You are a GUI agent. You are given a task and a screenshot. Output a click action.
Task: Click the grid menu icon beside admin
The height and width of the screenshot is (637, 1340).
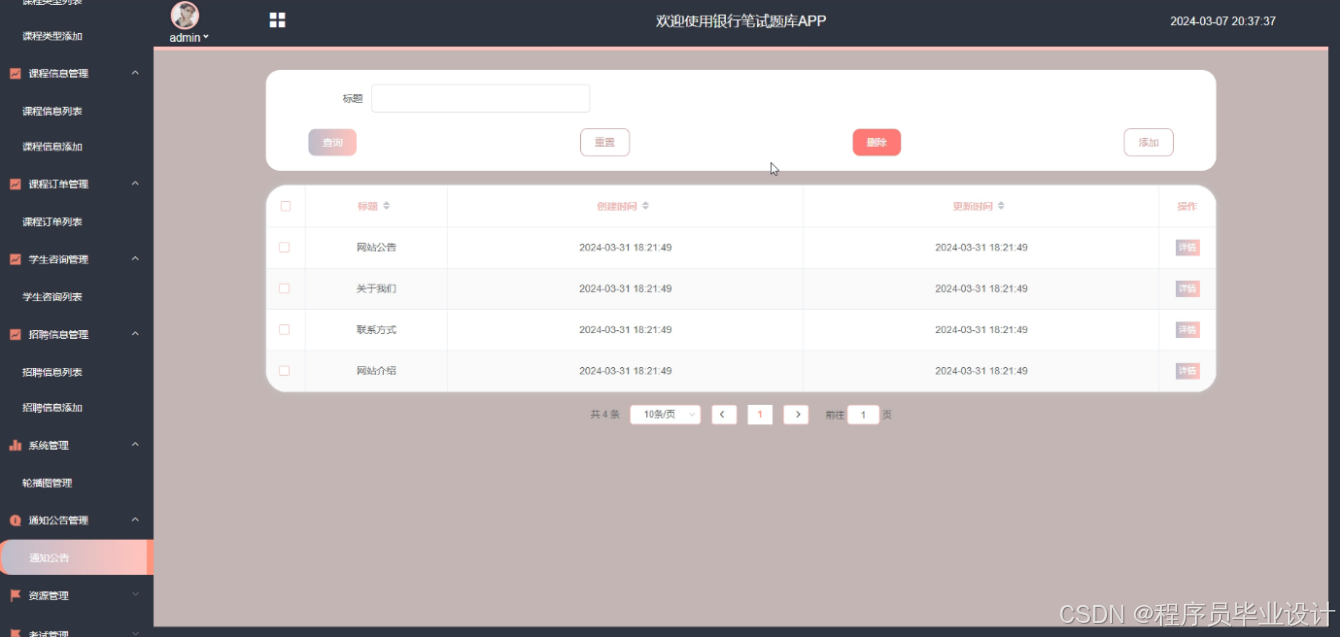(x=277, y=20)
